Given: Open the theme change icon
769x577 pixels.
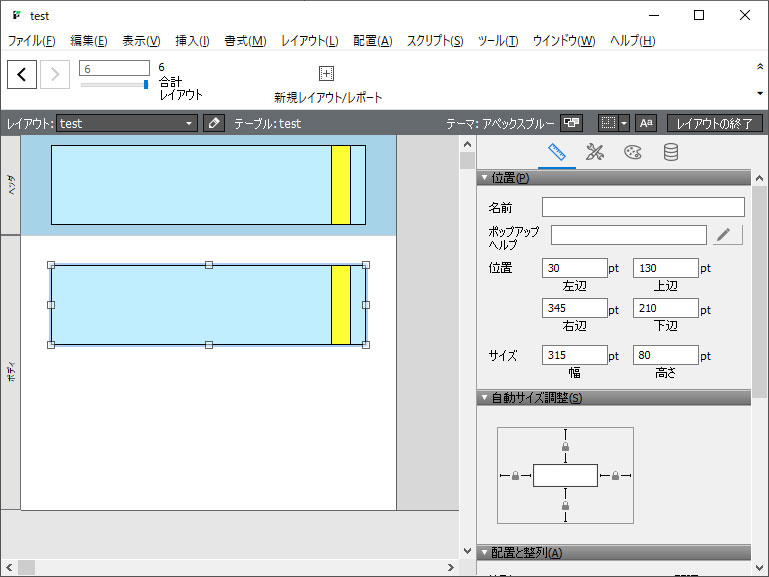Looking at the screenshot, I should 571,123.
